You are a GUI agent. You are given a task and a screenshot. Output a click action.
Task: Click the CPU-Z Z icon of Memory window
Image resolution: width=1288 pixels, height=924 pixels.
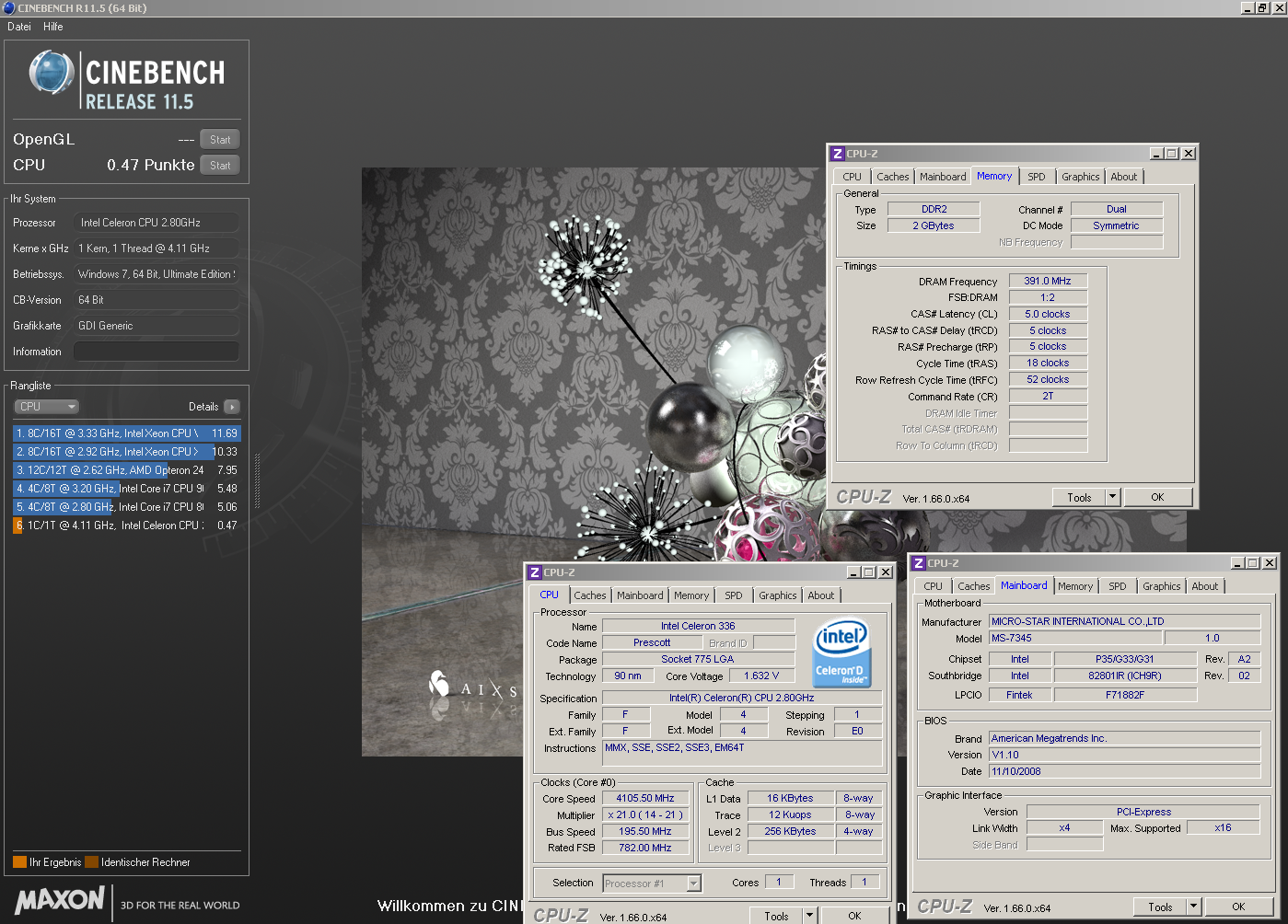[837, 154]
